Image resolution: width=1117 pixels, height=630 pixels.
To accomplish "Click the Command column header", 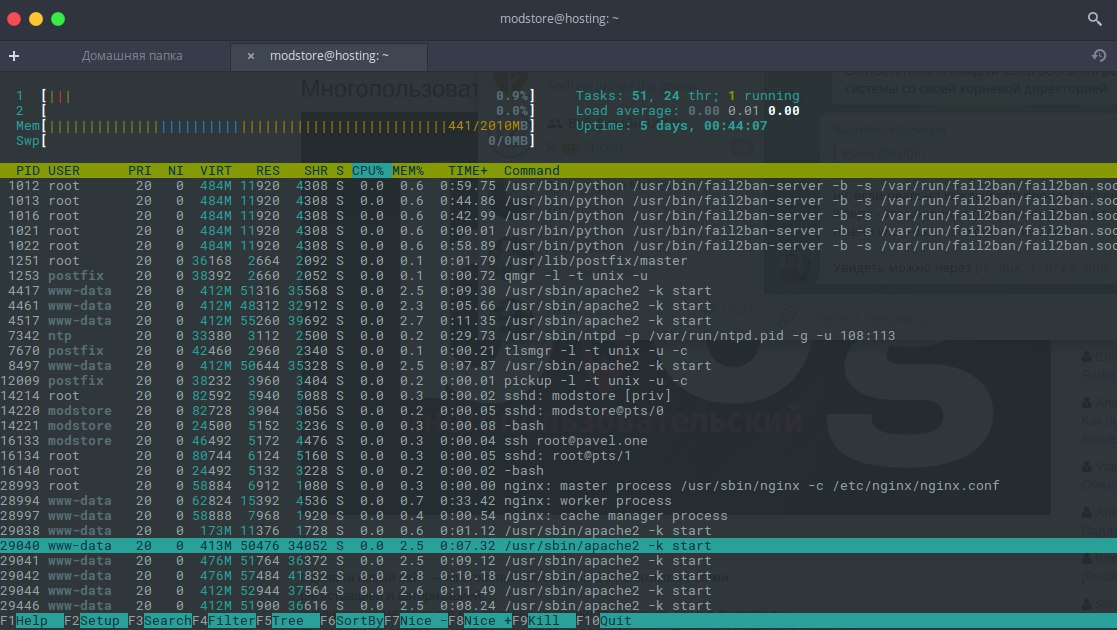I will (x=531, y=171).
